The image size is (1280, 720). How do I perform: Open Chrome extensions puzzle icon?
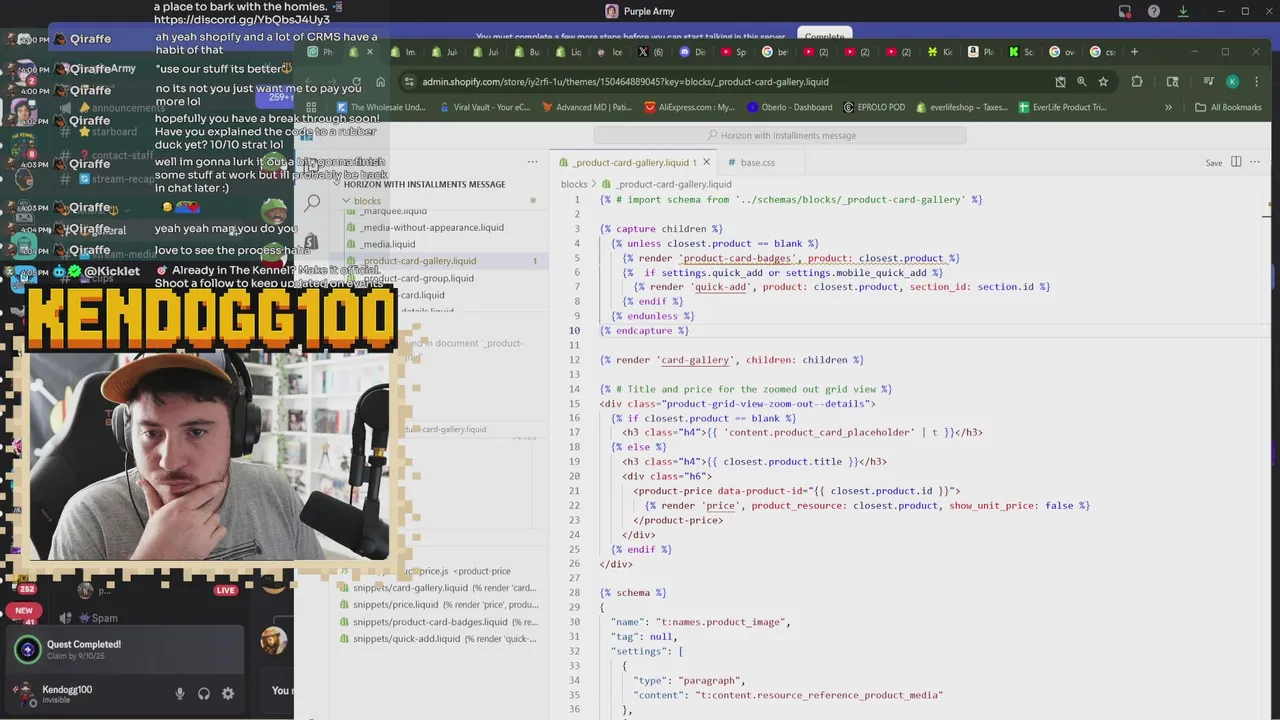(1137, 82)
